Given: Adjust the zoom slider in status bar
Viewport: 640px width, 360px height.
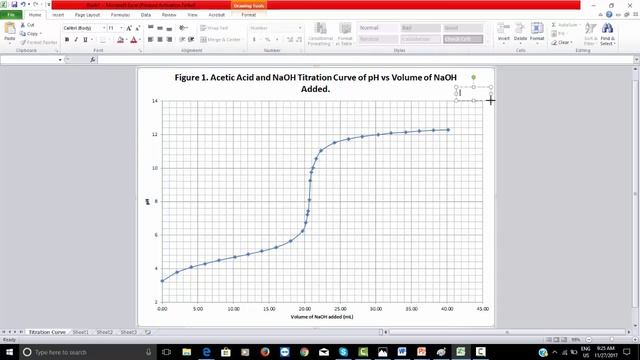Looking at the screenshot, I should (612, 340).
